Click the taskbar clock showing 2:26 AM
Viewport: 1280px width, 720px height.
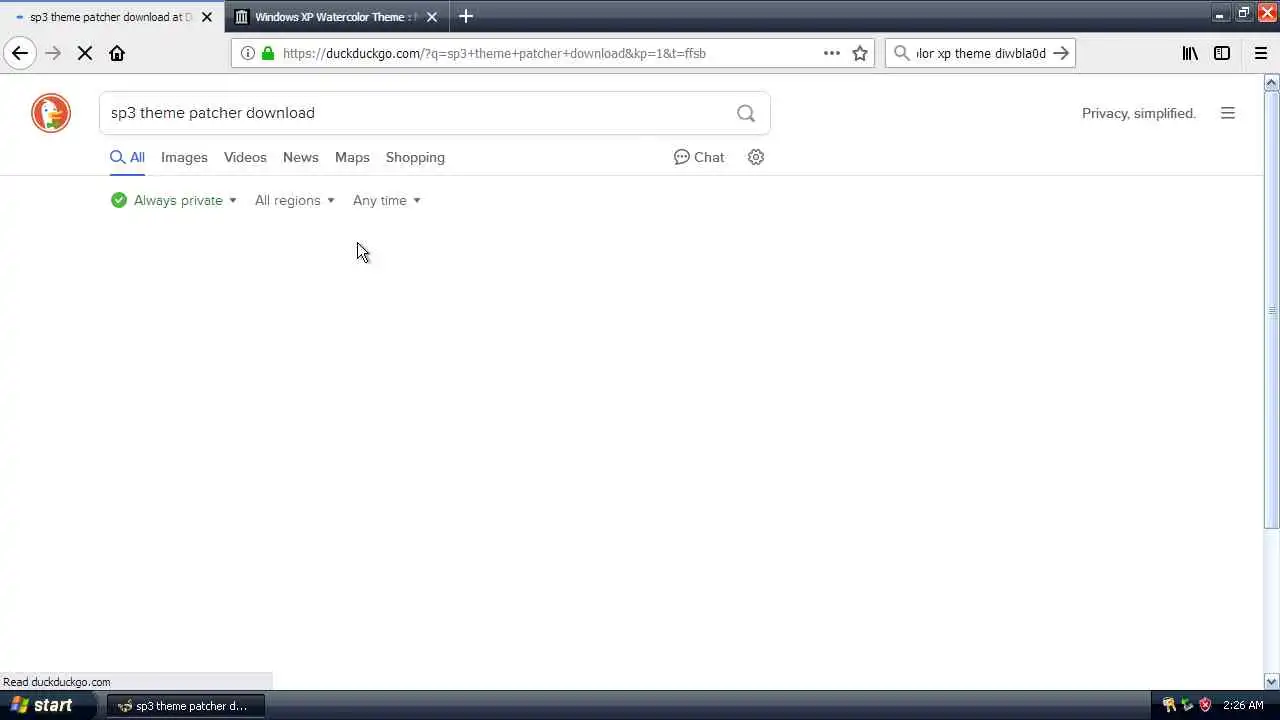[1243, 705]
